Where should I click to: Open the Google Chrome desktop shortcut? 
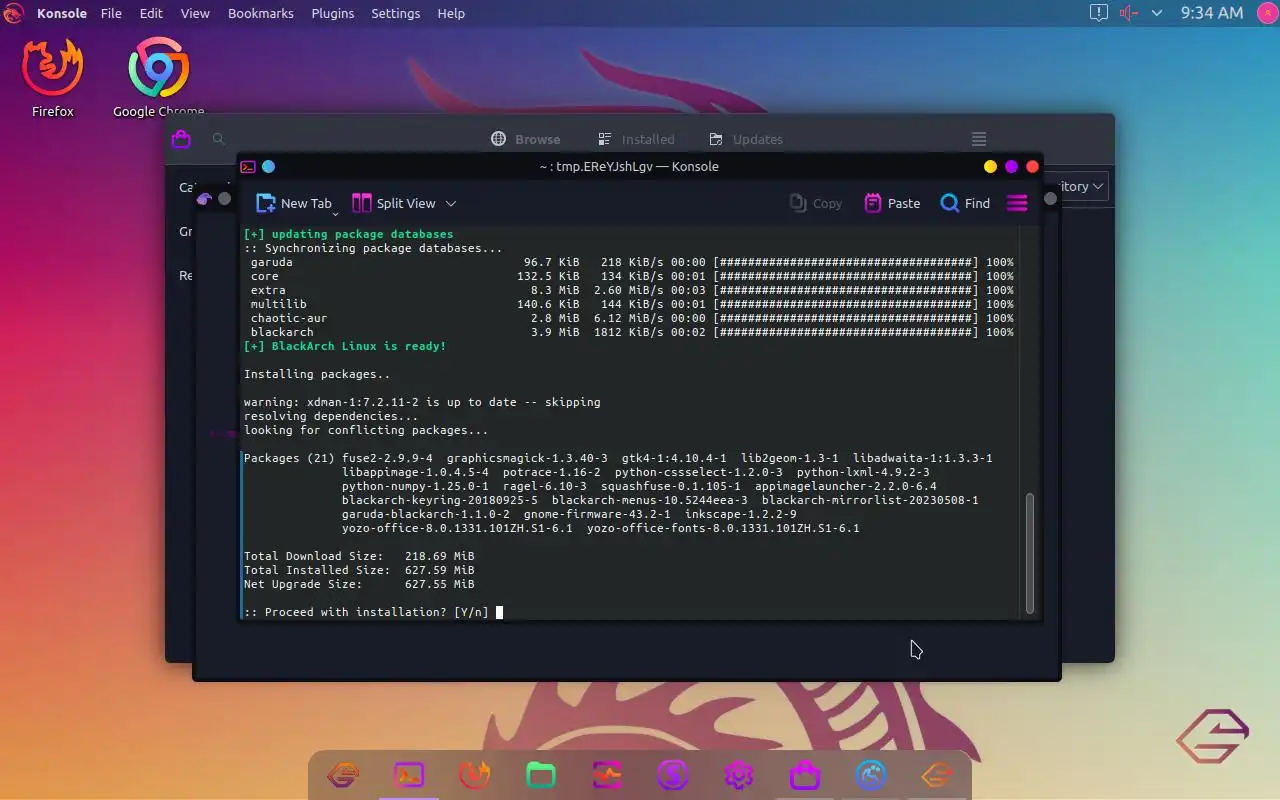158,78
